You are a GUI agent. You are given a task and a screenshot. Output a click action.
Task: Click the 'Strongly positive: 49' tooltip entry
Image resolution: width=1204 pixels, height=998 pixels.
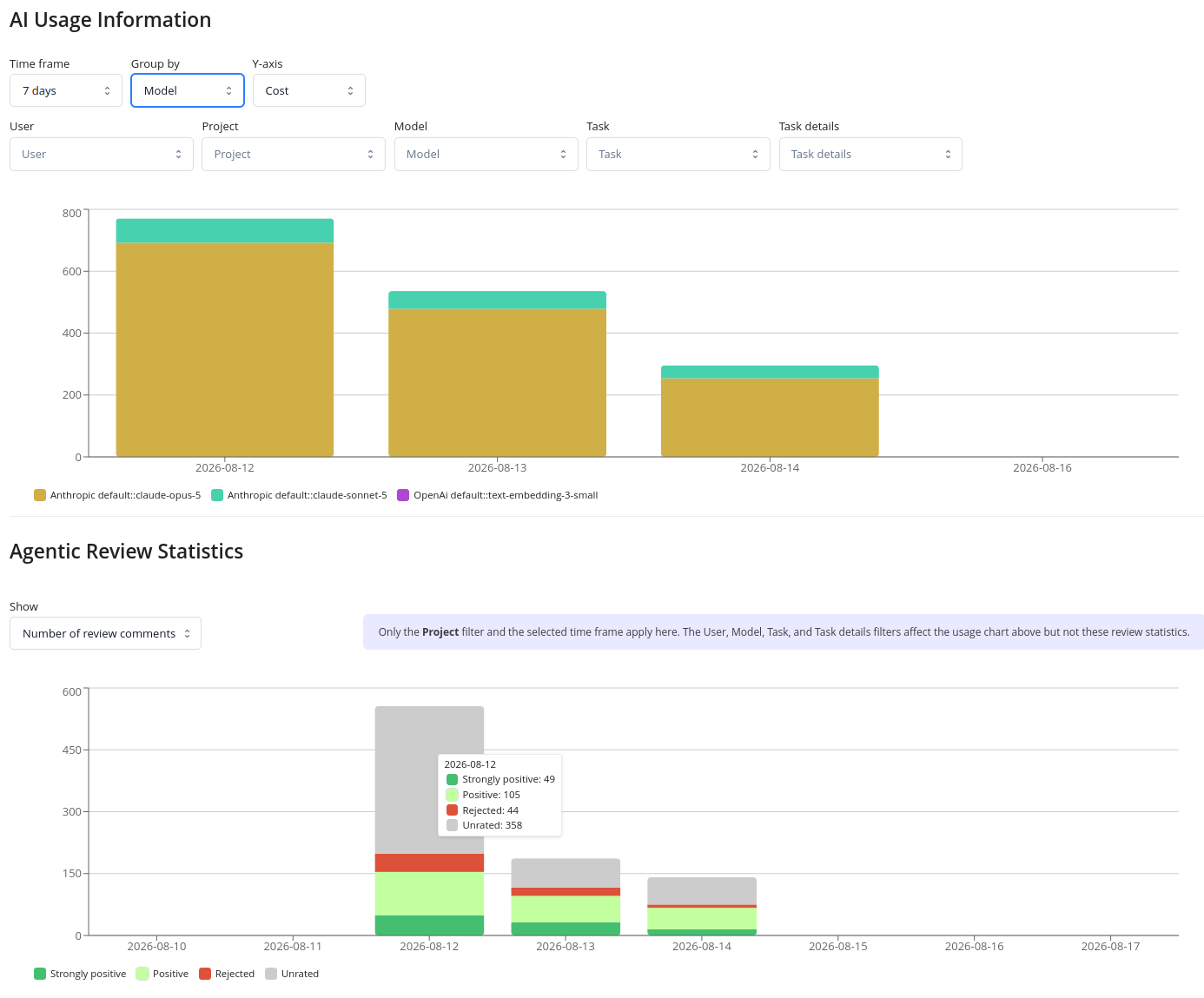500,779
